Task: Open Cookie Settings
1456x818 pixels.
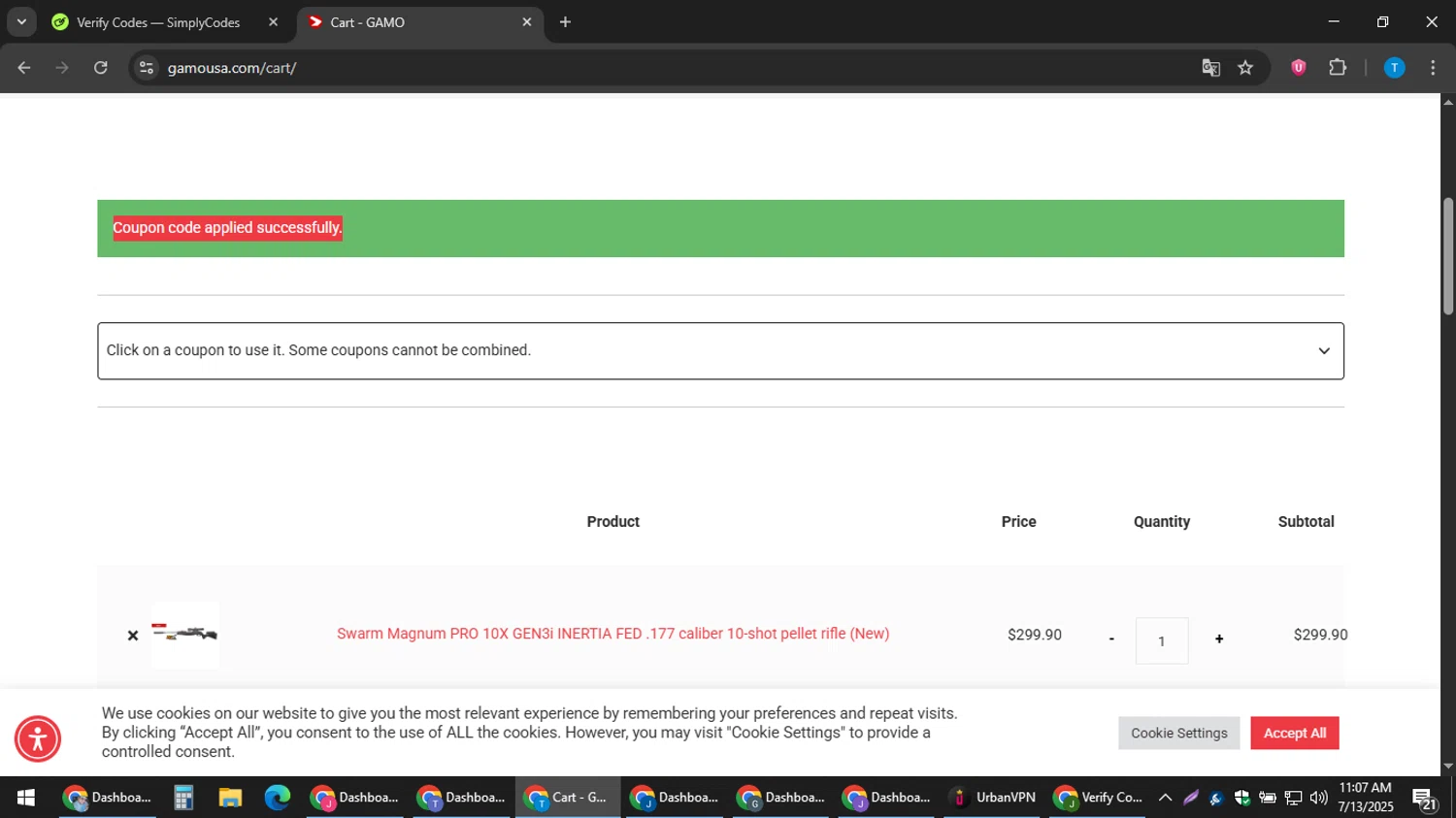Action: point(1178,733)
